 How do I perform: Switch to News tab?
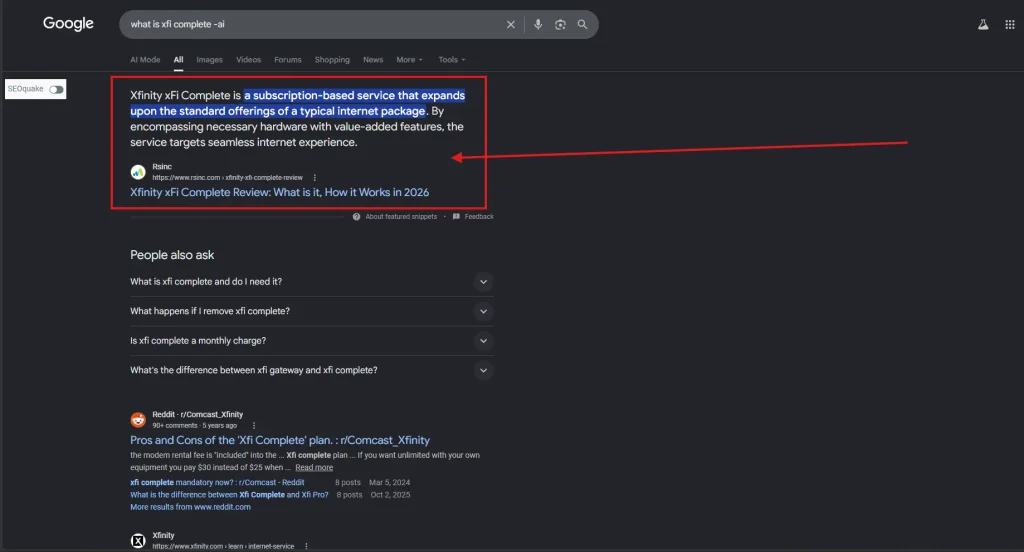pyautogui.click(x=373, y=59)
